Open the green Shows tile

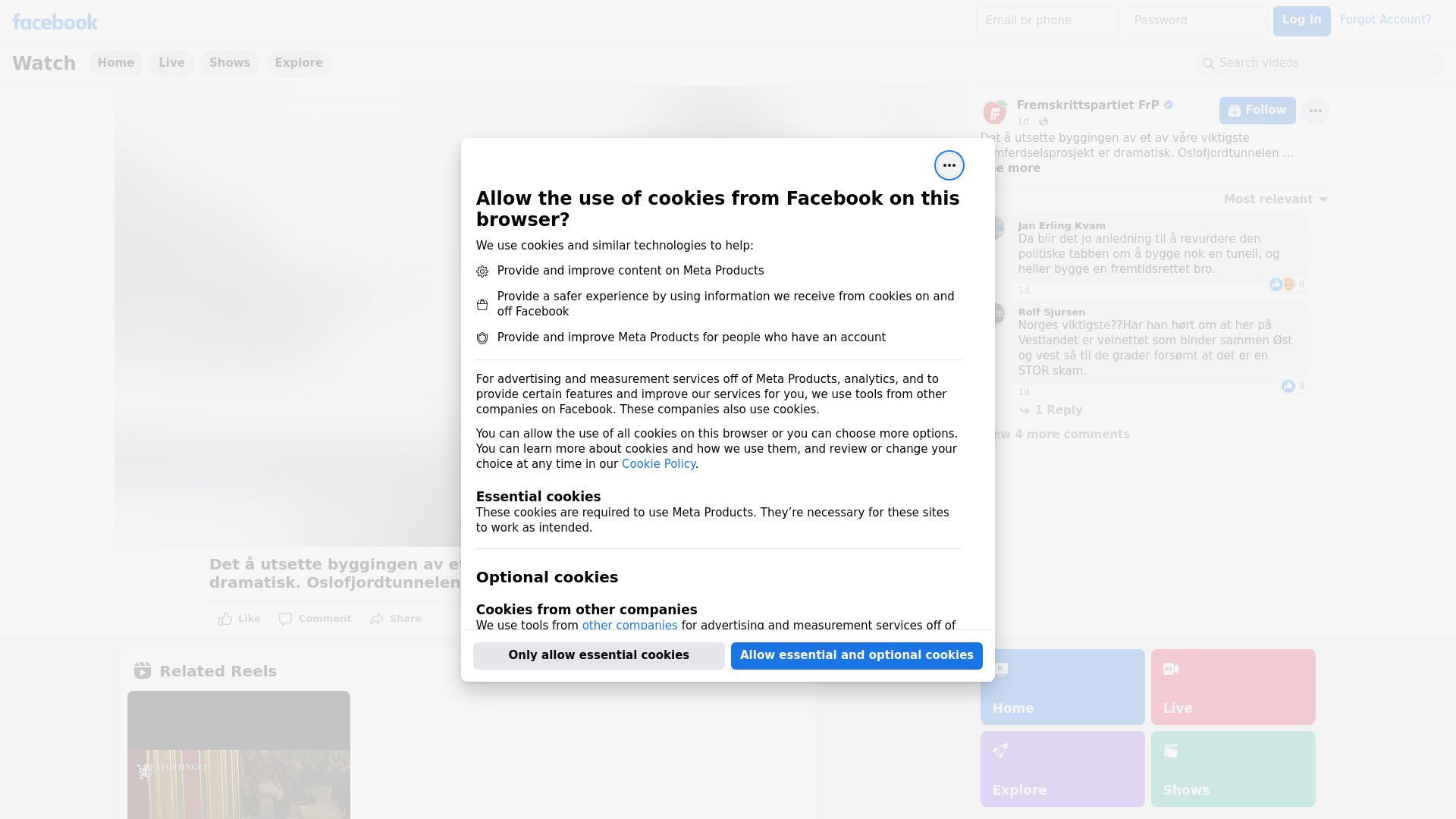(x=1233, y=769)
